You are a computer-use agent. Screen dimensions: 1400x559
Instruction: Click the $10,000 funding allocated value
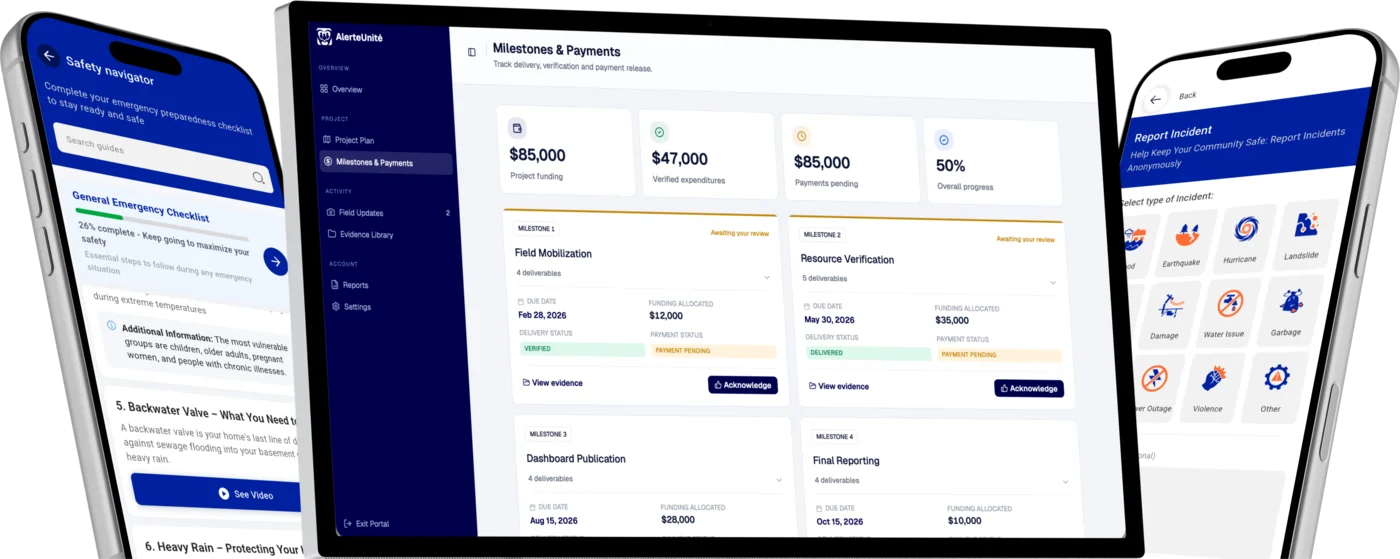[964, 521]
